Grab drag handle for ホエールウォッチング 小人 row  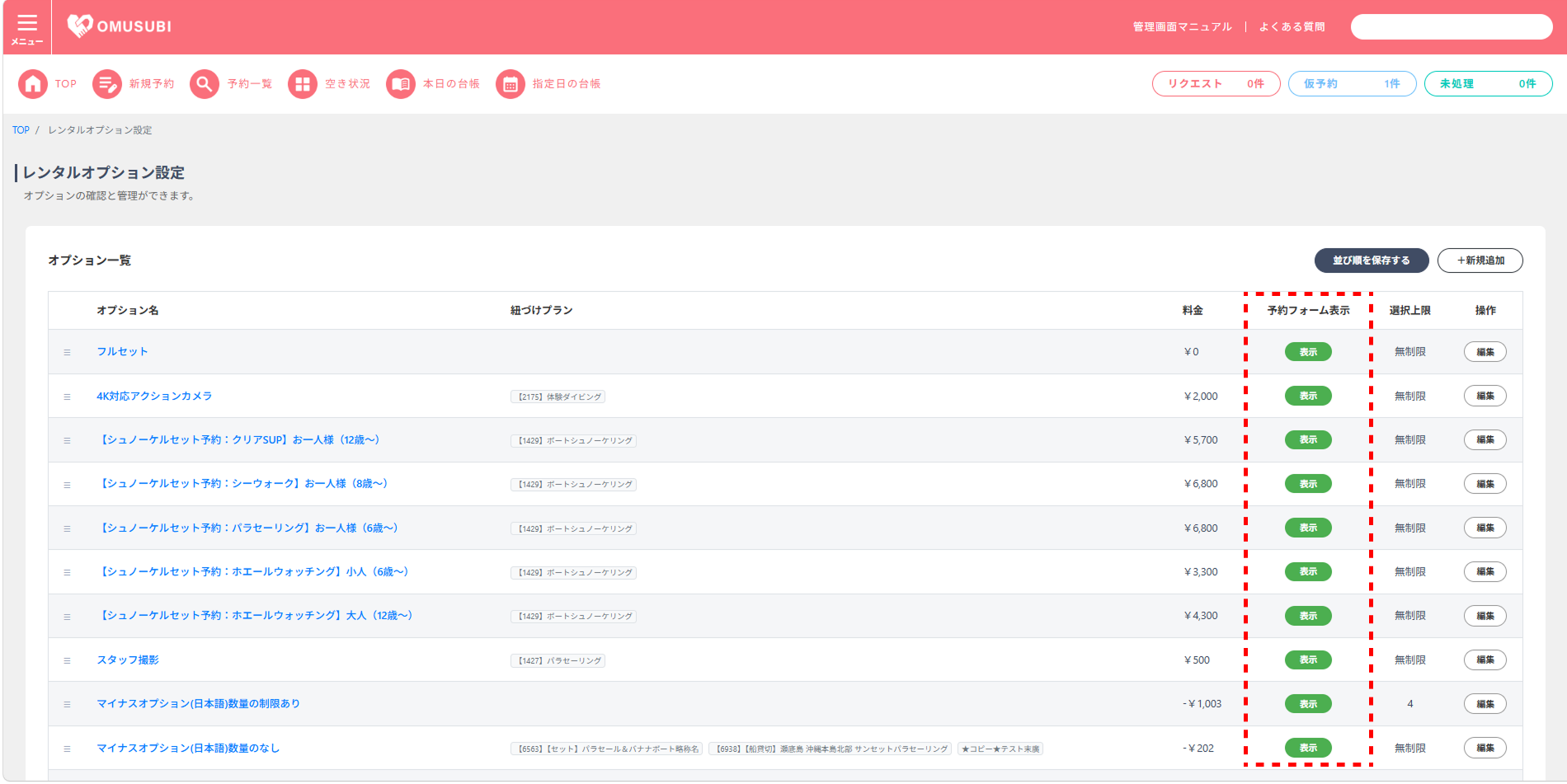68,572
